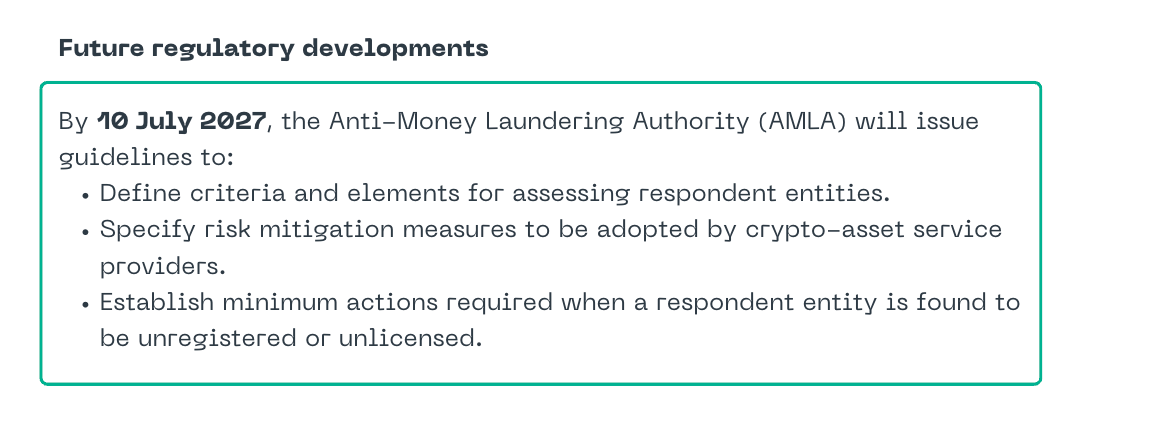Click the third bullet 'Establish minimum actions required'
This screenshot has width=1152, height=432.
[326, 302]
